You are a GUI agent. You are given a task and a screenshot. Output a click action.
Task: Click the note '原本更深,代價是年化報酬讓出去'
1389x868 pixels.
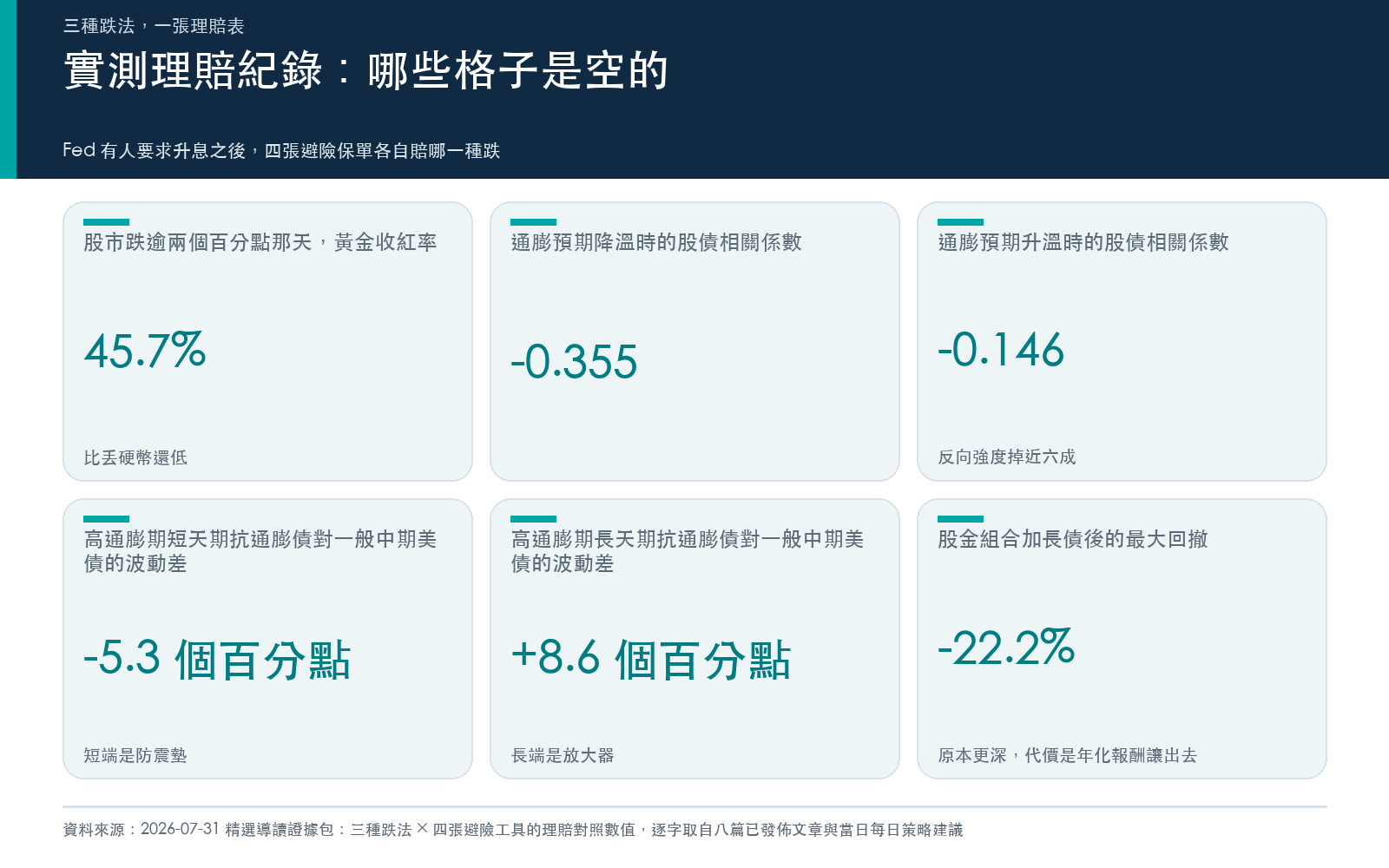1068,755
